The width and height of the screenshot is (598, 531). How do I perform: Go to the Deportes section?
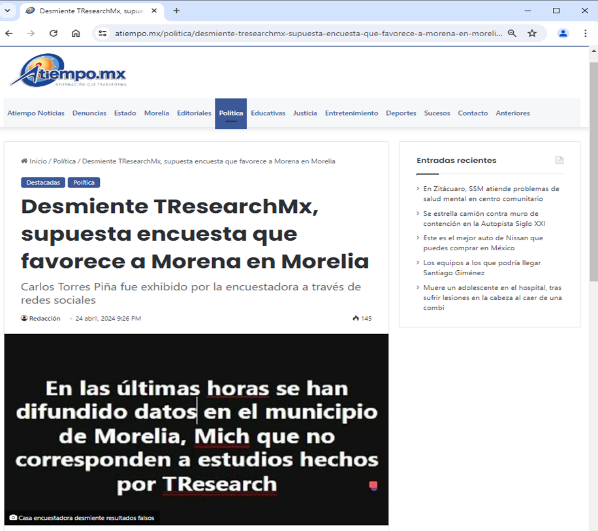pyautogui.click(x=401, y=113)
